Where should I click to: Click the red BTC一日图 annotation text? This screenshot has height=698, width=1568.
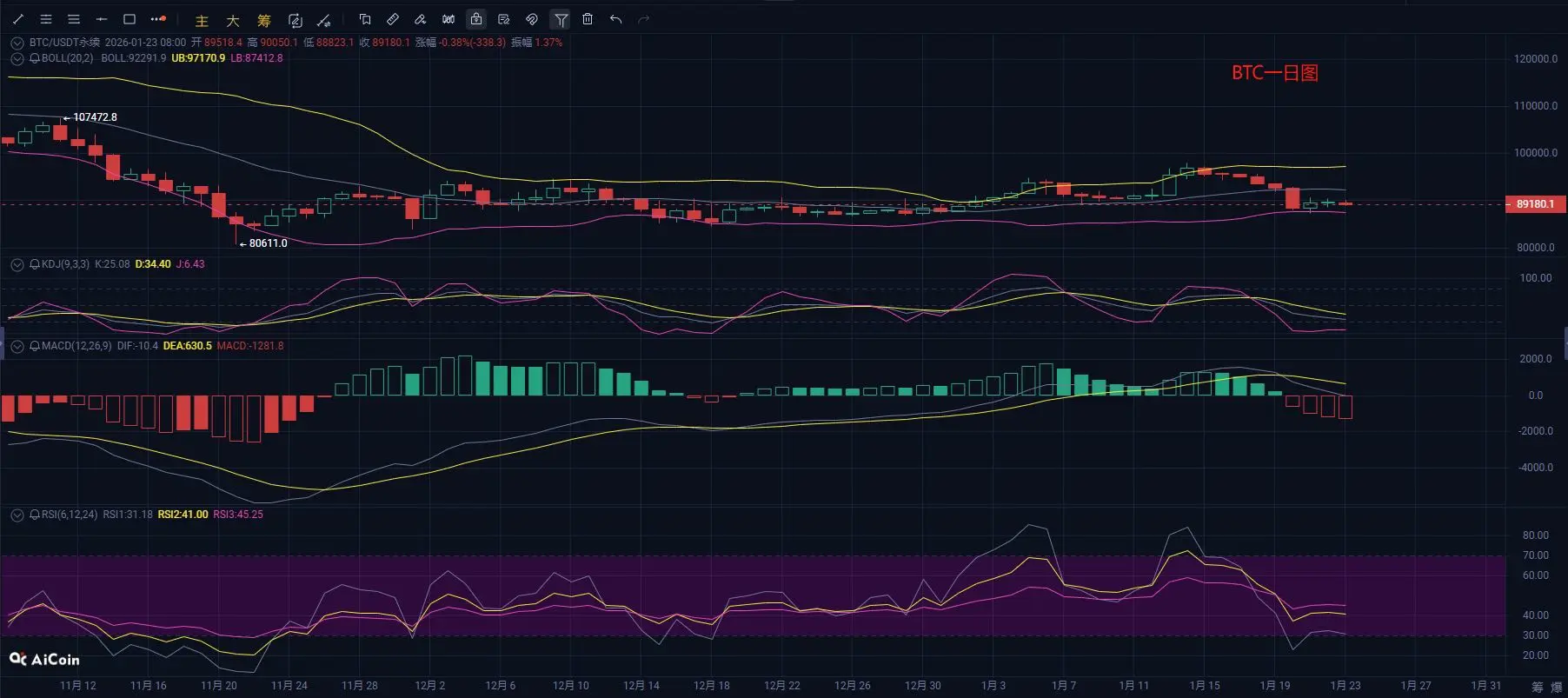(x=1275, y=73)
